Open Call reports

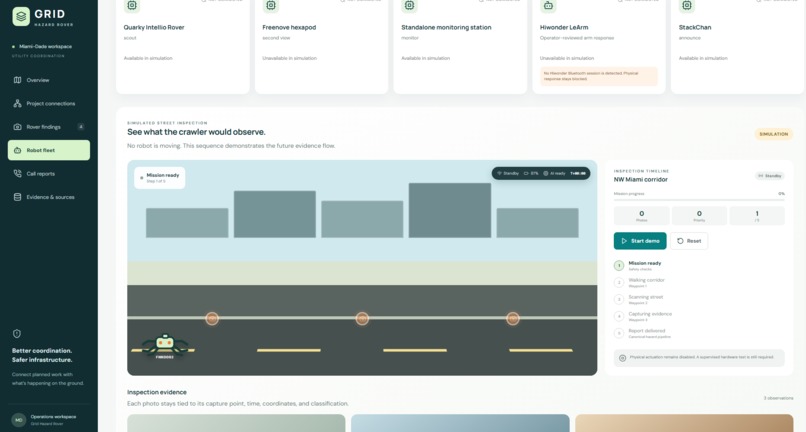click(x=49, y=173)
